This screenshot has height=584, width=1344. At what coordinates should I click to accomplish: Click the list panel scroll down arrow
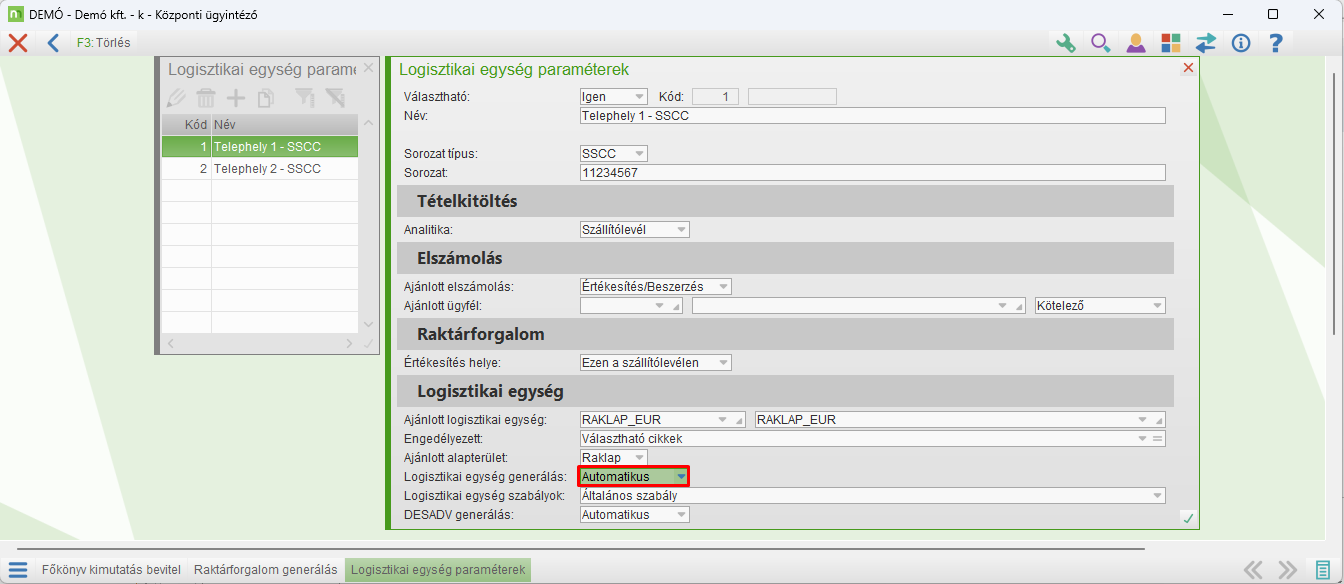pyautogui.click(x=368, y=324)
